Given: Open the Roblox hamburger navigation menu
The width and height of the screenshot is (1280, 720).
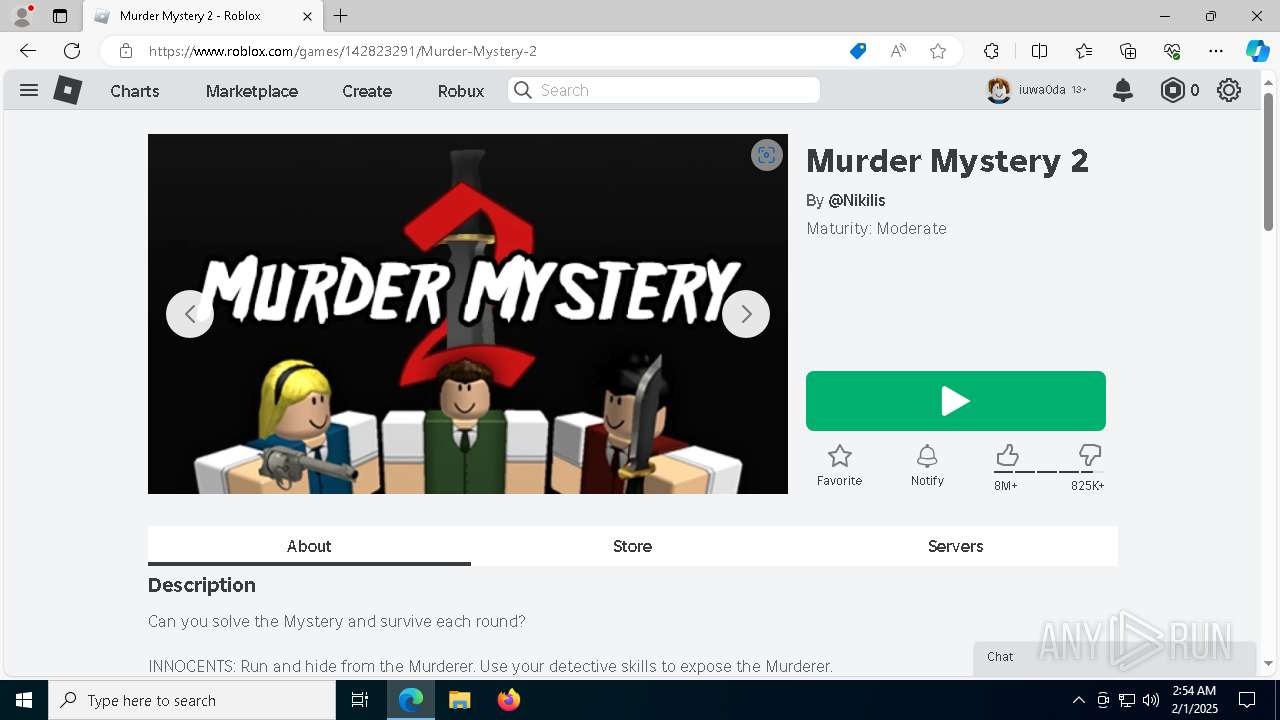Looking at the screenshot, I should pyautogui.click(x=29, y=90).
